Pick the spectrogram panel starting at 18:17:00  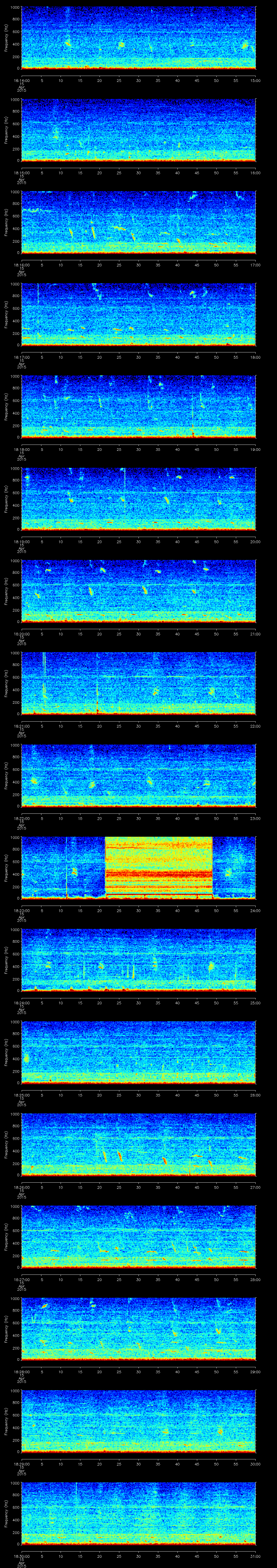point(139,314)
